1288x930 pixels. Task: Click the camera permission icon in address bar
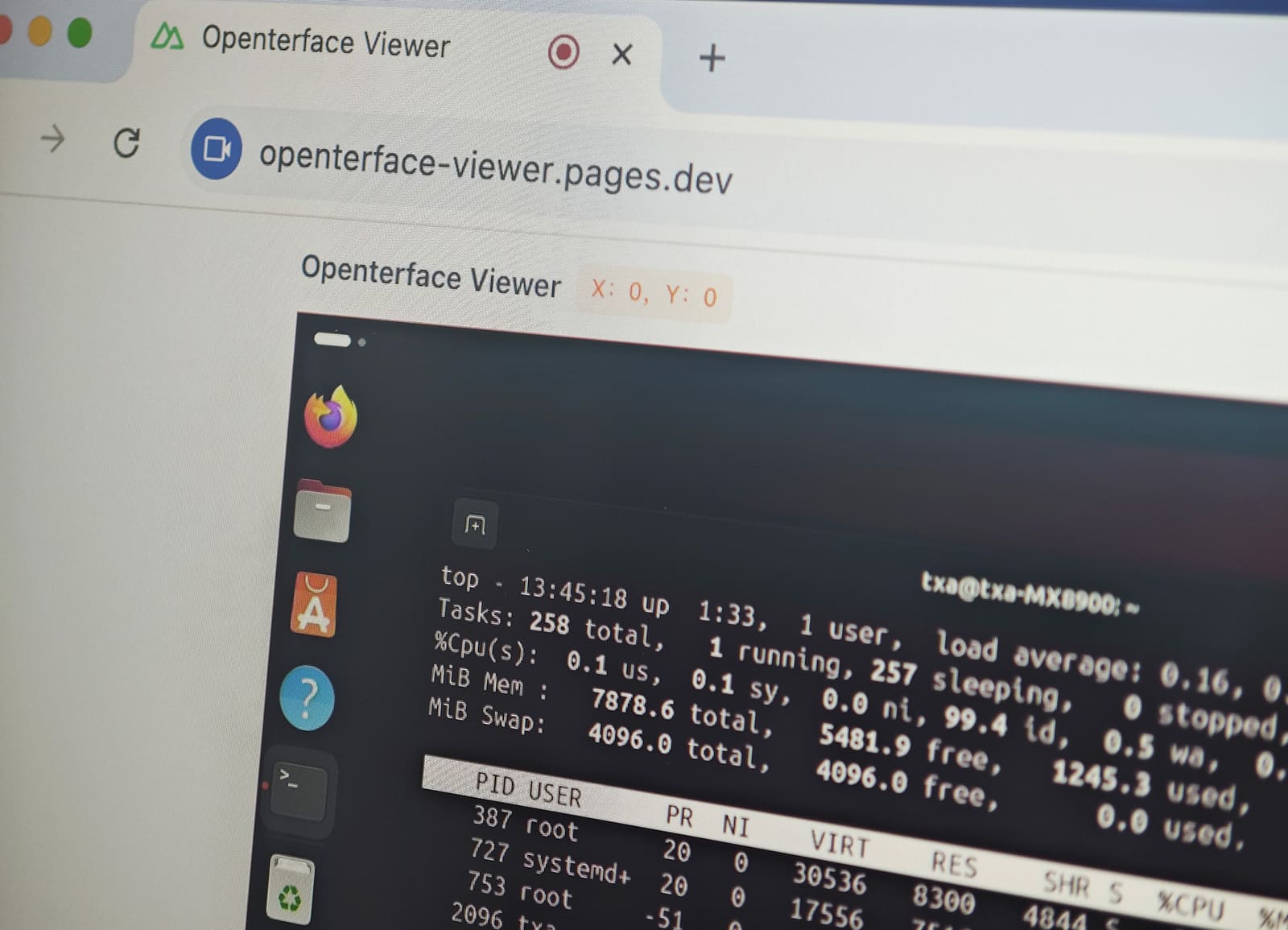pos(216,148)
